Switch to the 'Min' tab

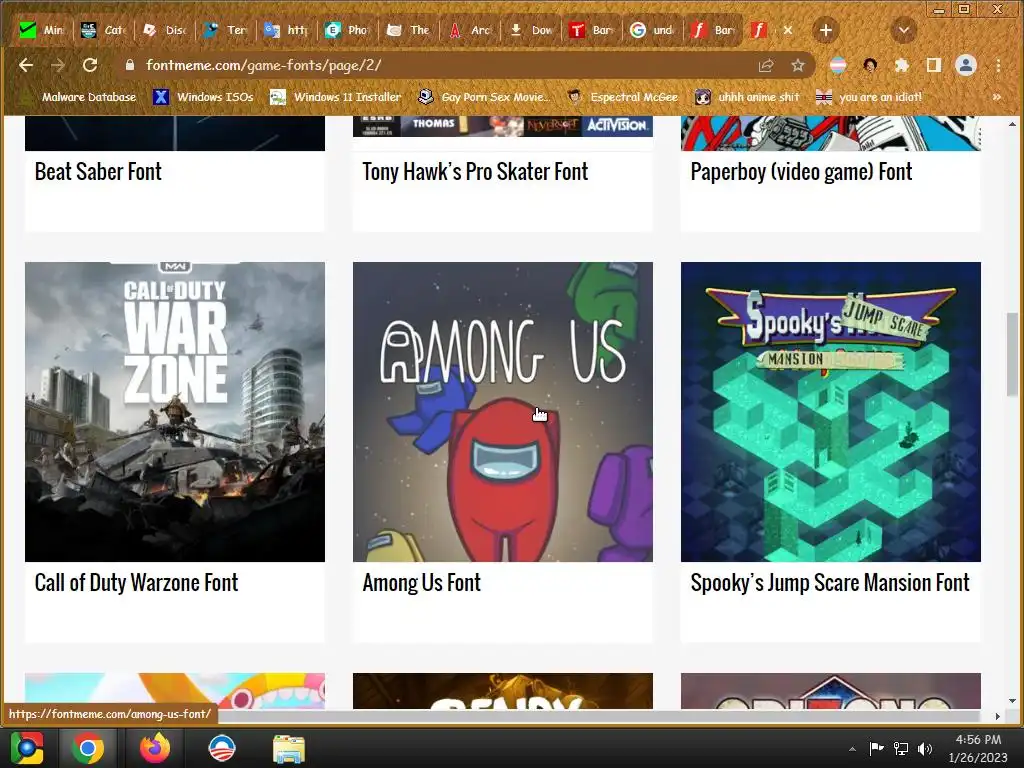(x=40, y=30)
